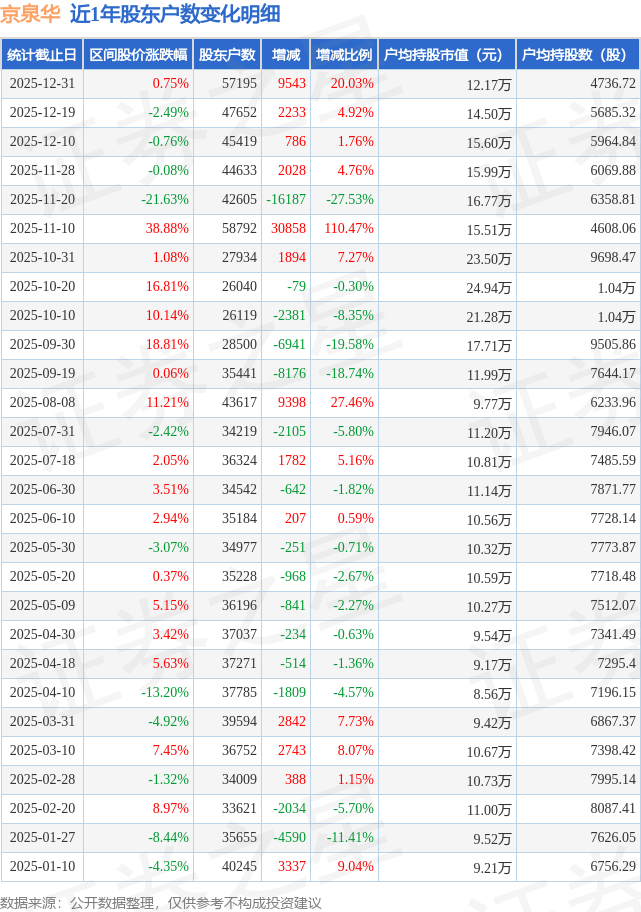Click the 区间股价涨跌幅 column header
The image size is (641, 912).
(x=138, y=55)
